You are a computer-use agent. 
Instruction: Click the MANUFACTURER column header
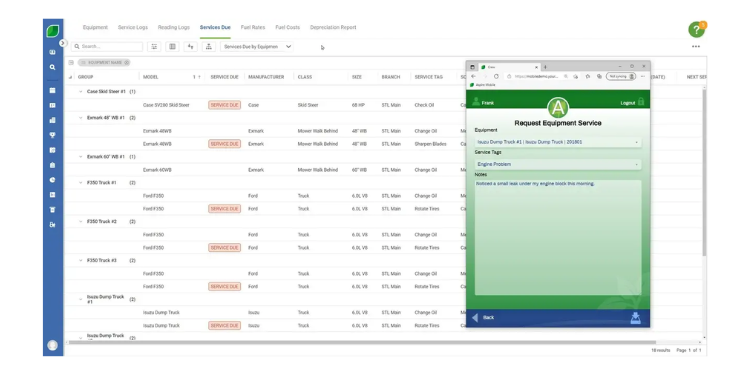point(266,77)
